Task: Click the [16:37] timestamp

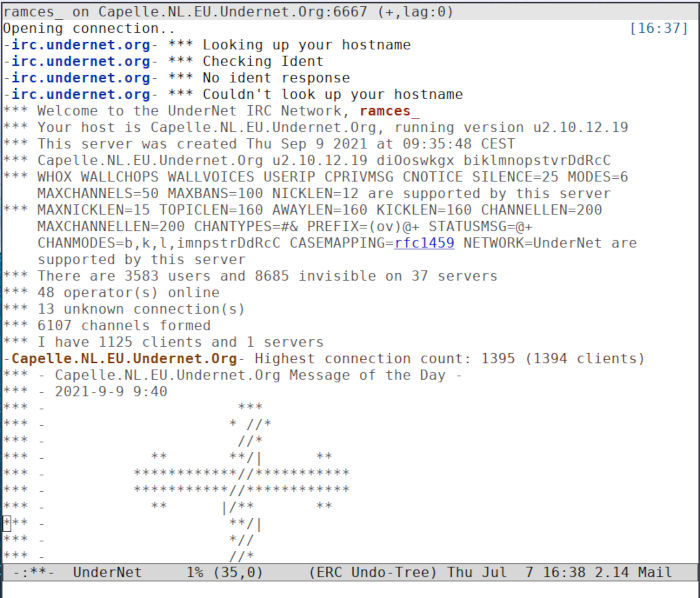Action: [659, 29]
